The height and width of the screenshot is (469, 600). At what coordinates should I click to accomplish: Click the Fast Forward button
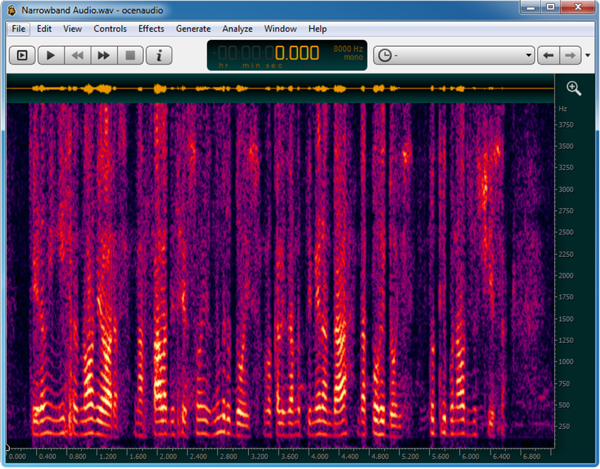[x=104, y=55]
